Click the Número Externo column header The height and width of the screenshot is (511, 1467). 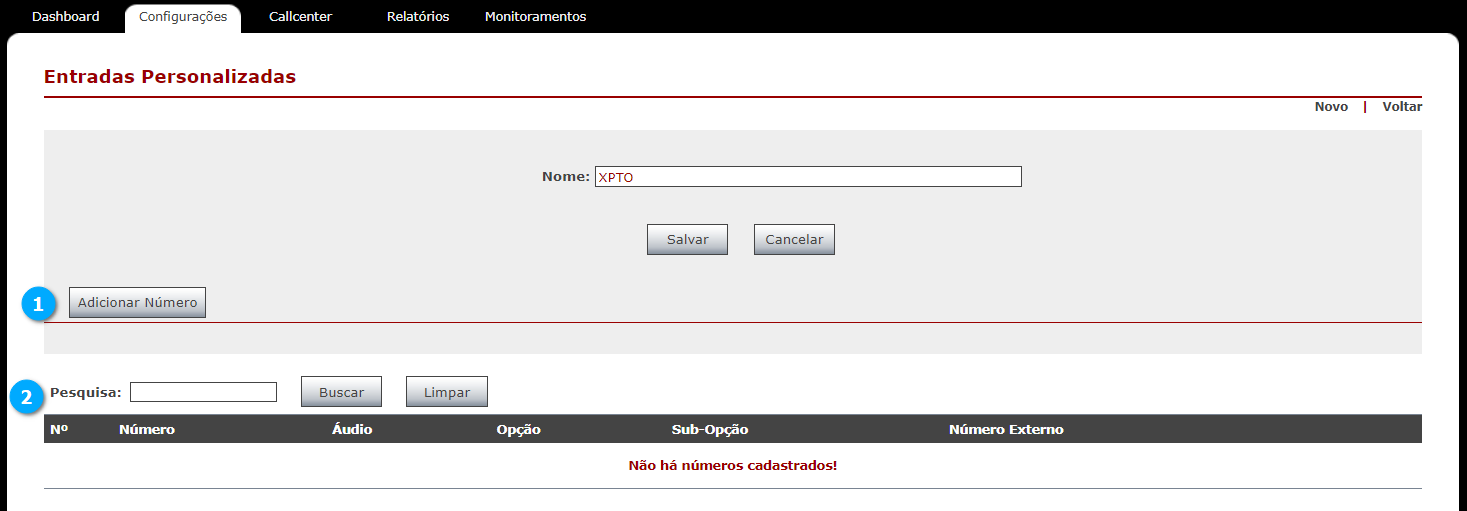tap(1006, 430)
